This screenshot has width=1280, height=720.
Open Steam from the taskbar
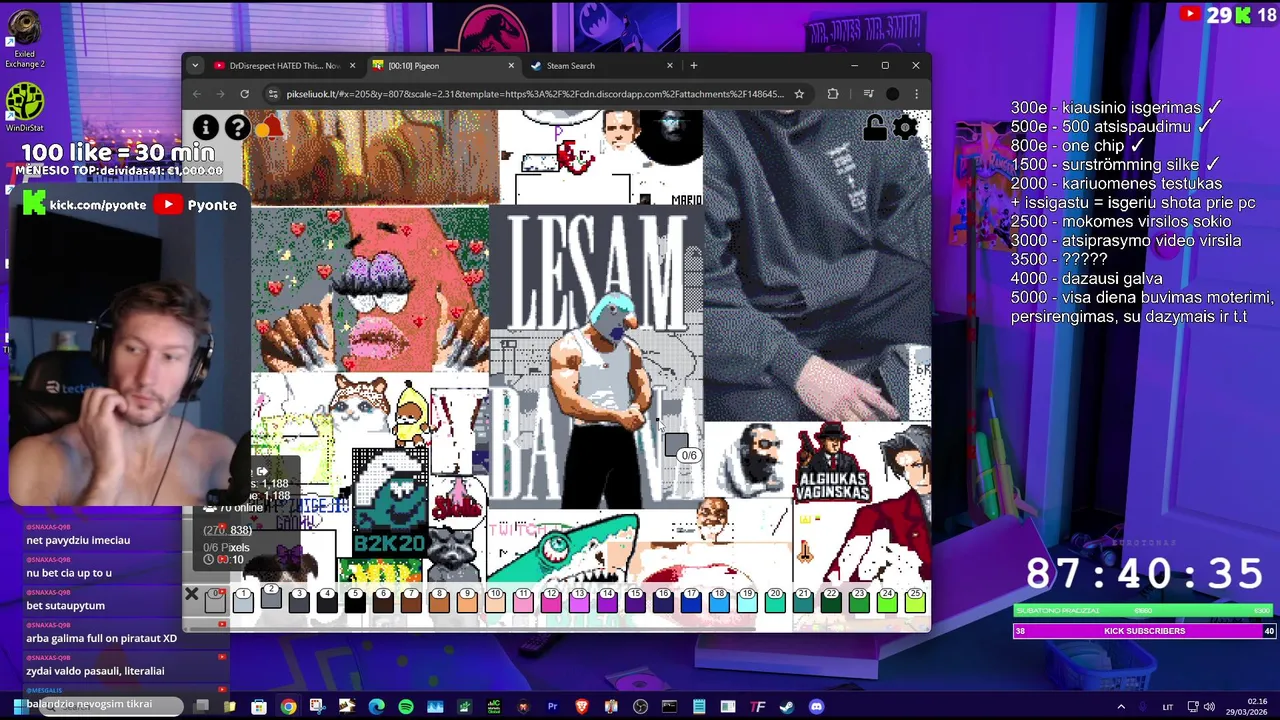click(787, 707)
